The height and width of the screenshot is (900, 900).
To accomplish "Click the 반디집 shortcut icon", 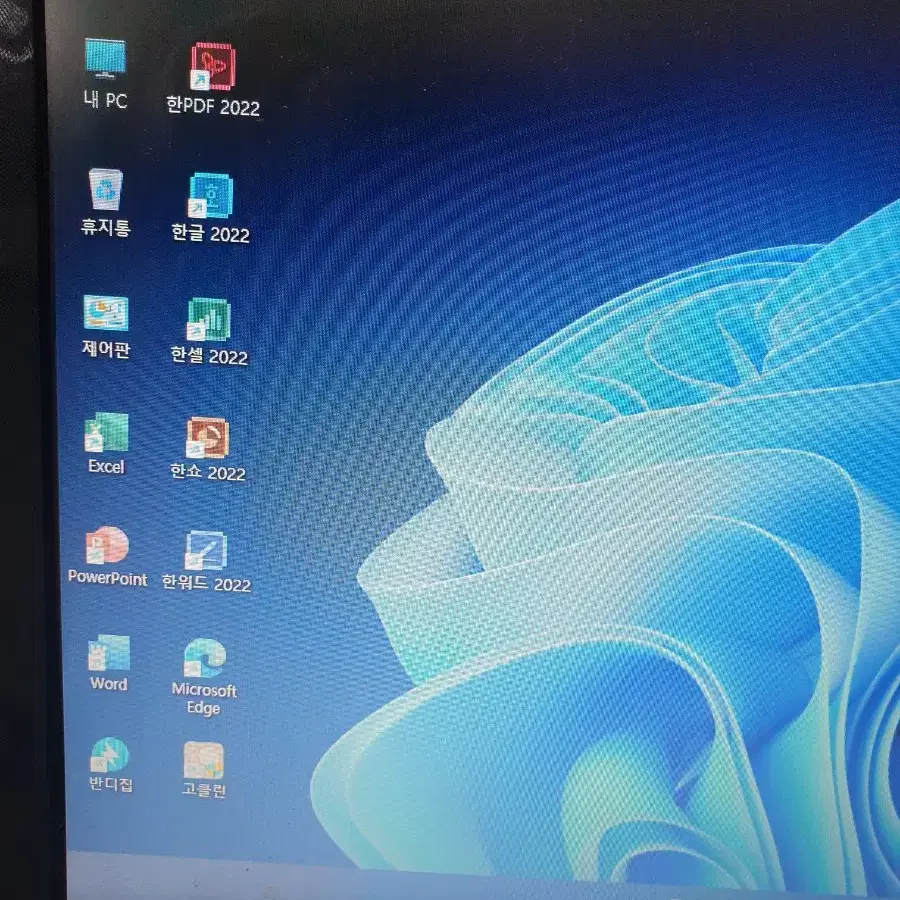I will pos(110,755).
